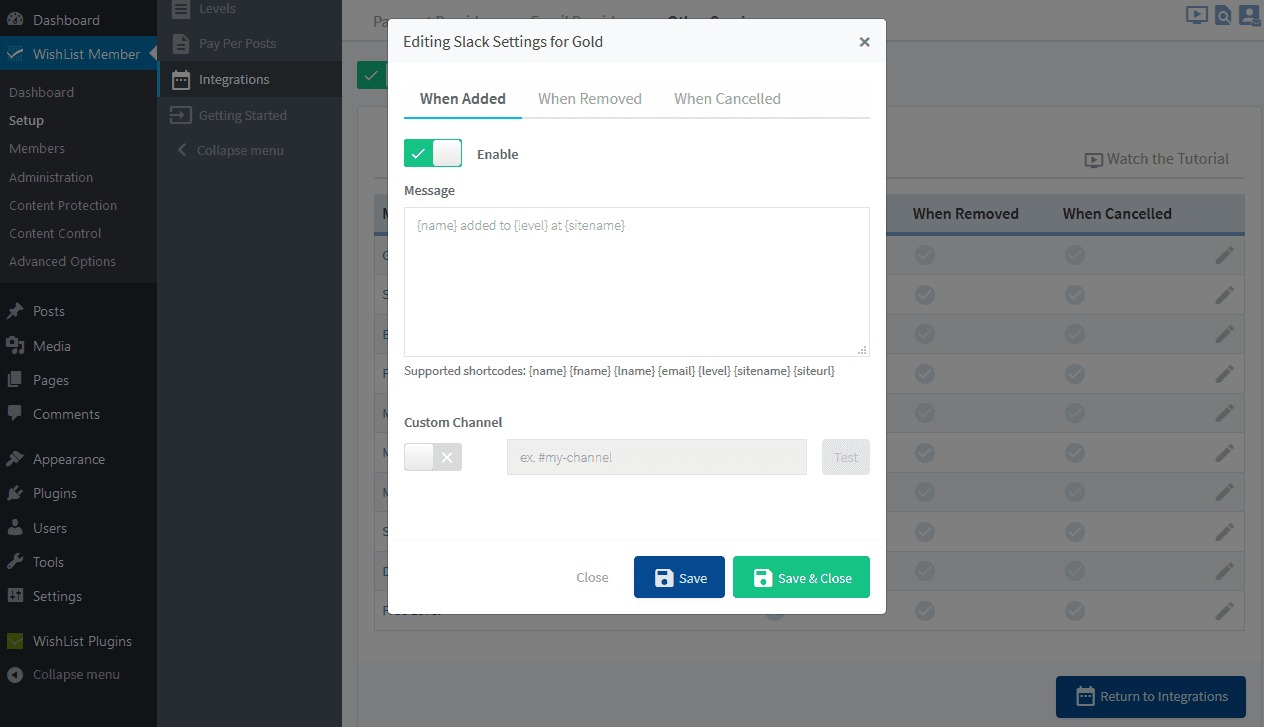
Task: Click into the Message text area
Action: (x=637, y=282)
